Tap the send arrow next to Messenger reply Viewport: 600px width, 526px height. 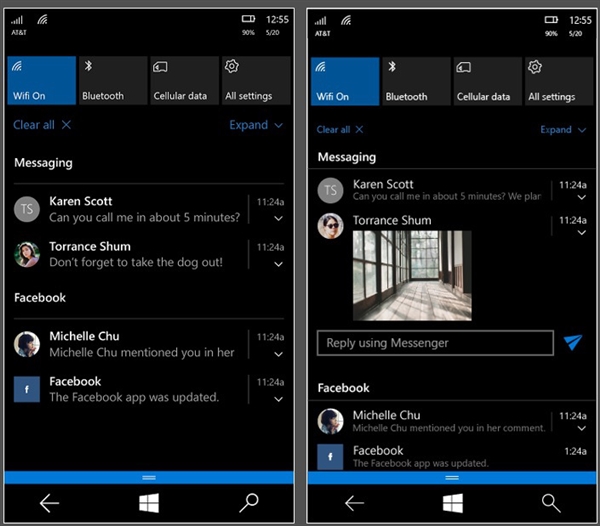click(x=573, y=342)
